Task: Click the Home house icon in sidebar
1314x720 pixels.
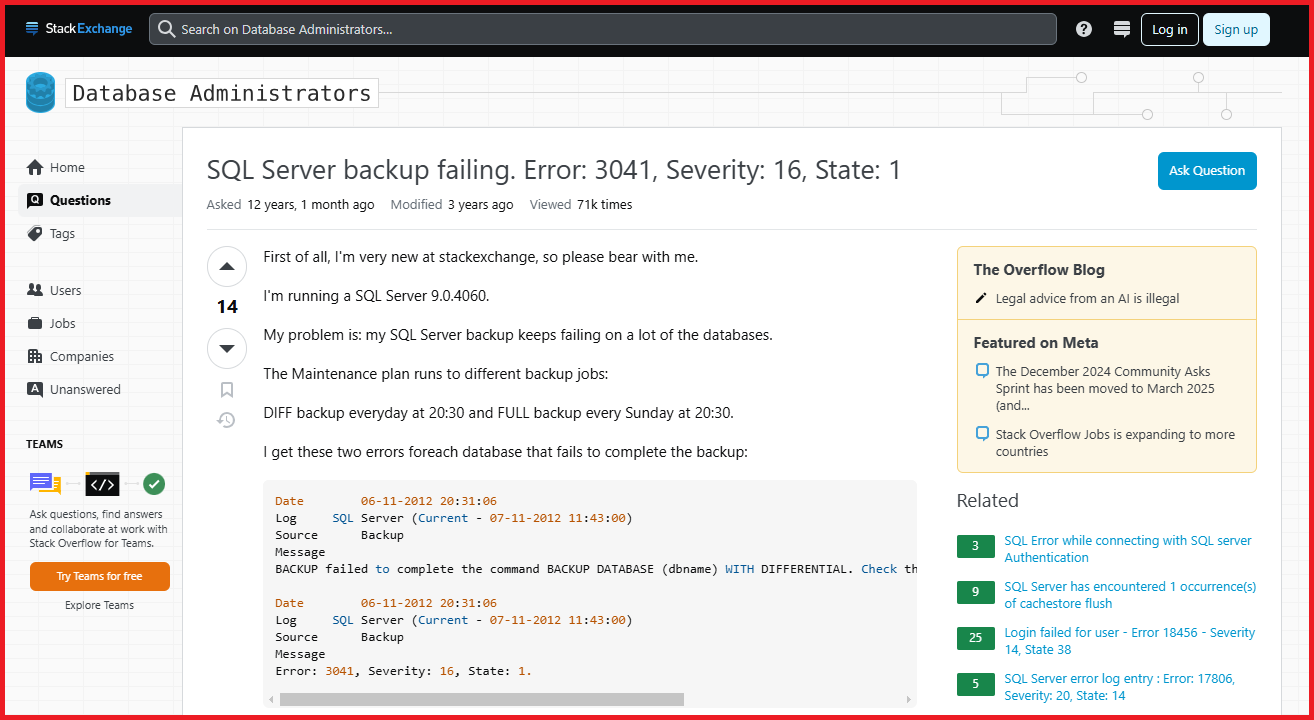Action: click(x=35, y=167)
